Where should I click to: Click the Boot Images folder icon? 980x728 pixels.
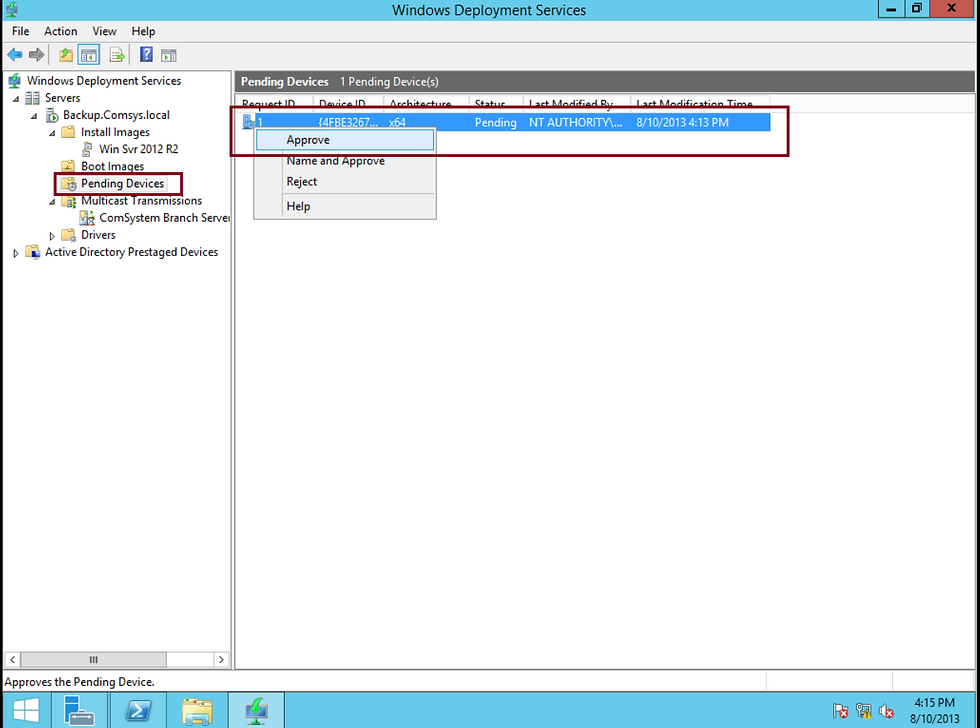click(x=68, y=166)
